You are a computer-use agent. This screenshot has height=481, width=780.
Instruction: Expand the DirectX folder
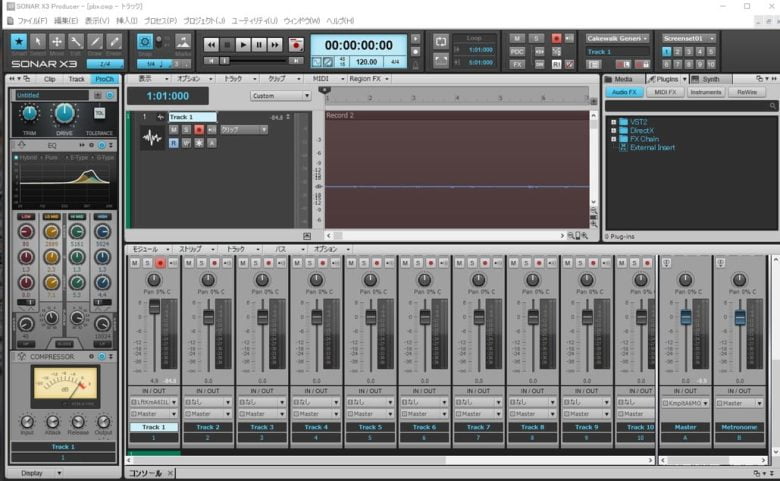pyautogui.click(x=613, y=130)
